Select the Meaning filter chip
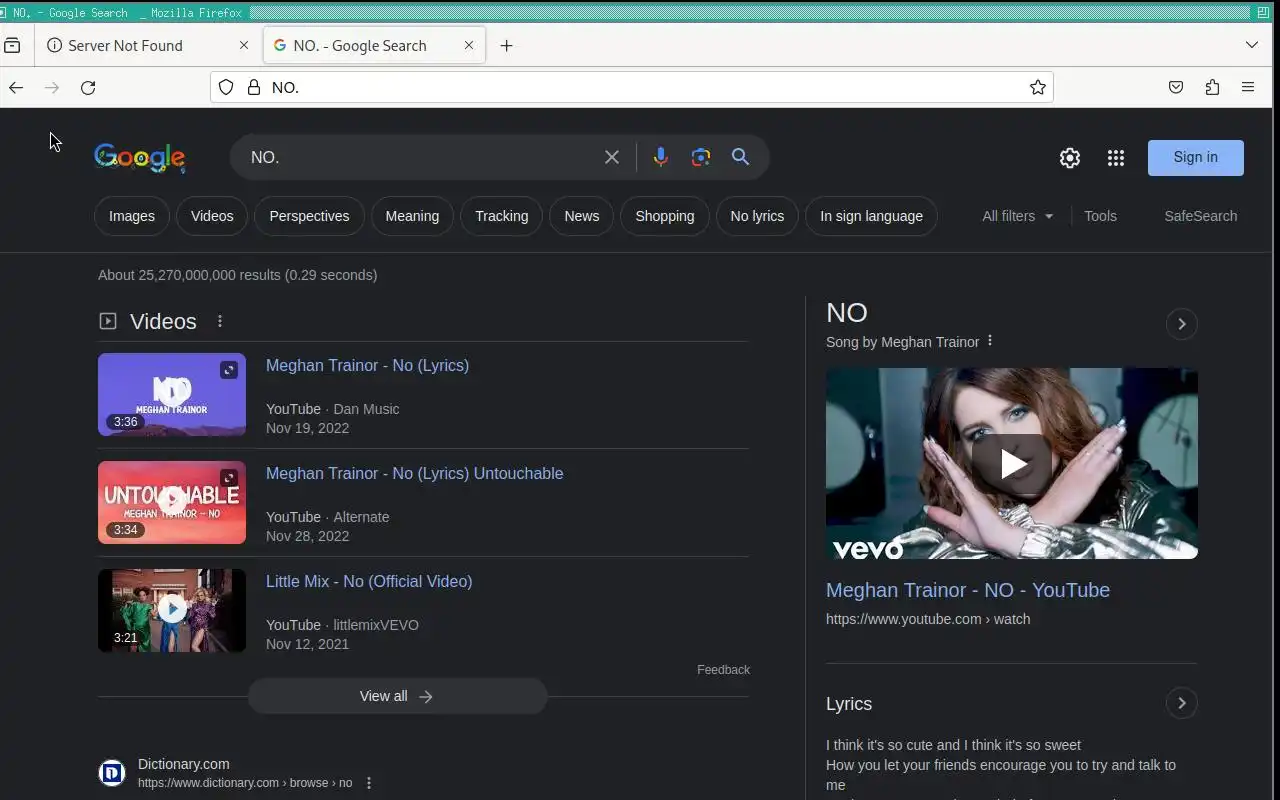 (412, 216)
